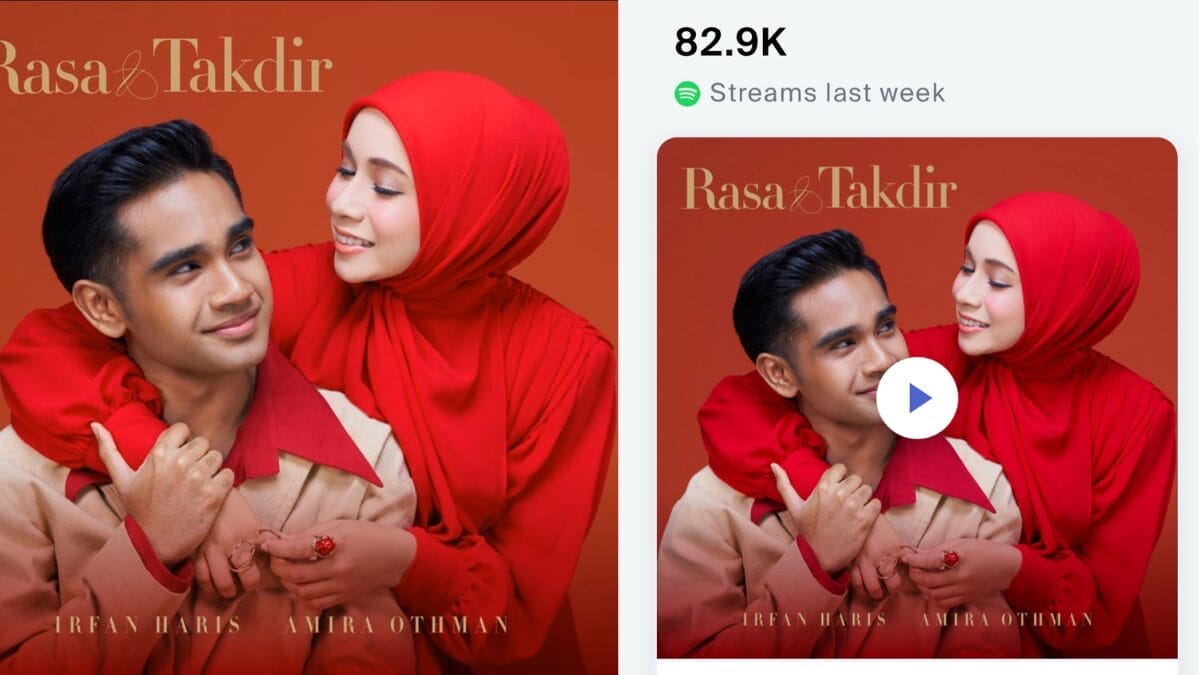Screen dimensions: 1200x675
Task: Click Rasa & Takdir title in right card
Action: coord(820,188)
